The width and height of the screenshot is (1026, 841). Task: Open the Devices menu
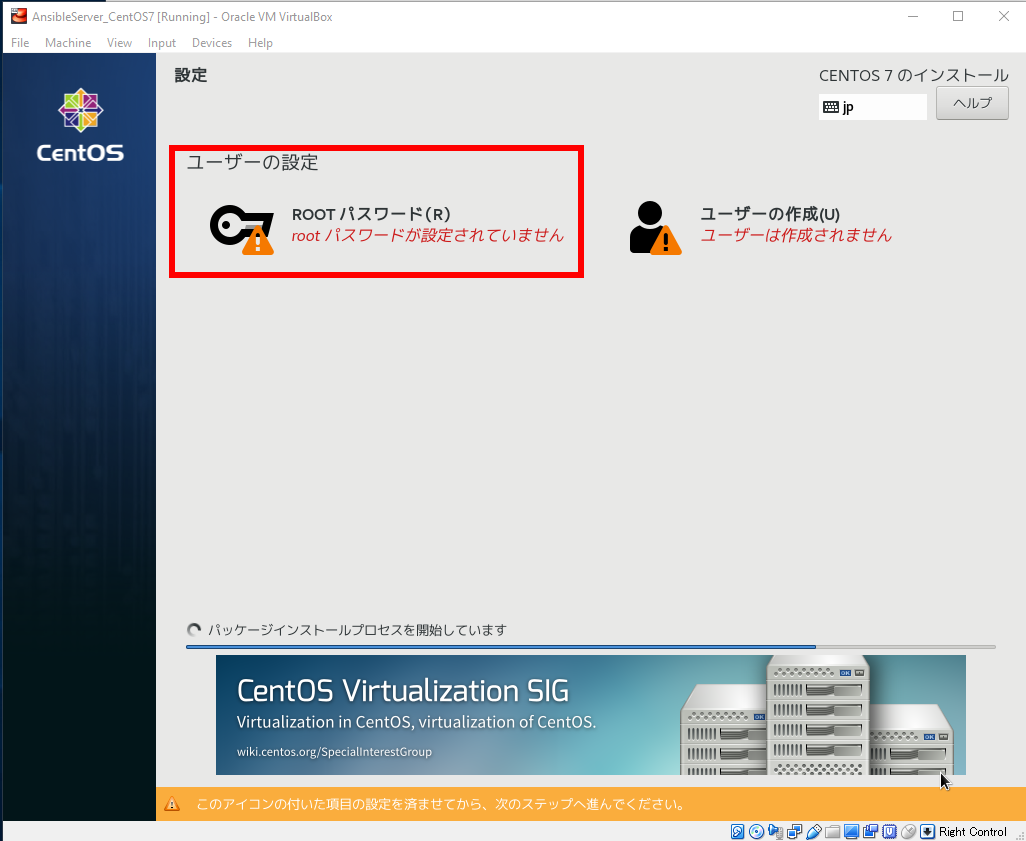pos(212,43)
